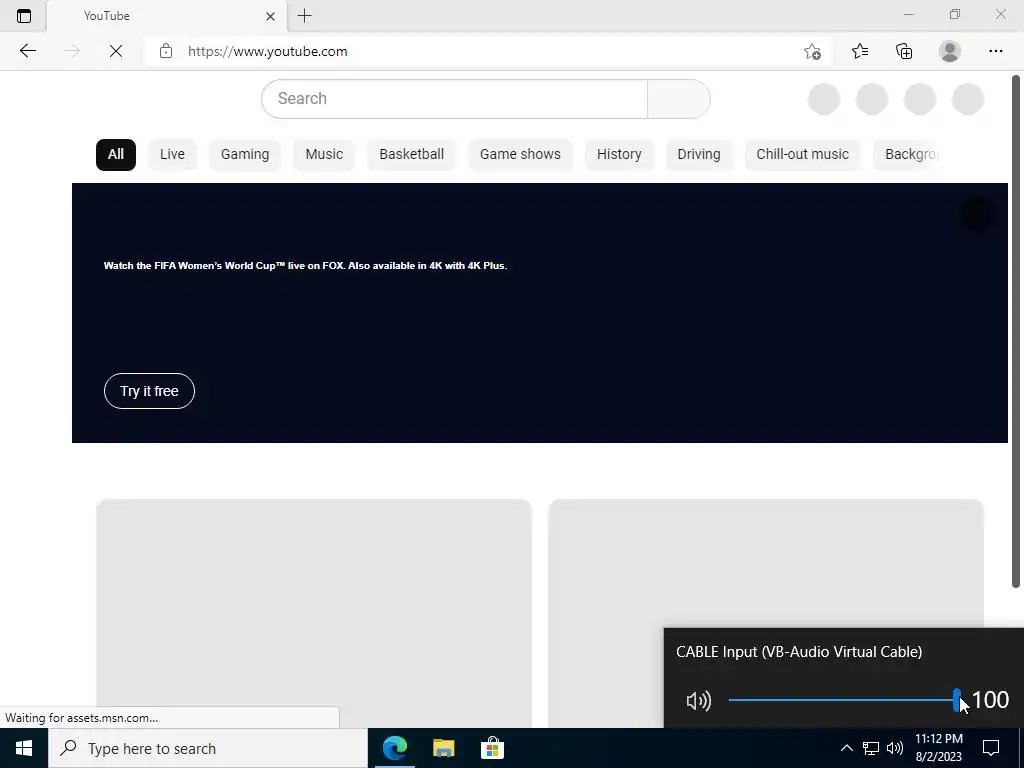The height and width of the screenshot is (768, 1024).
Task: Open the Edge profile avatar
Action: click(x=950, y=51)
